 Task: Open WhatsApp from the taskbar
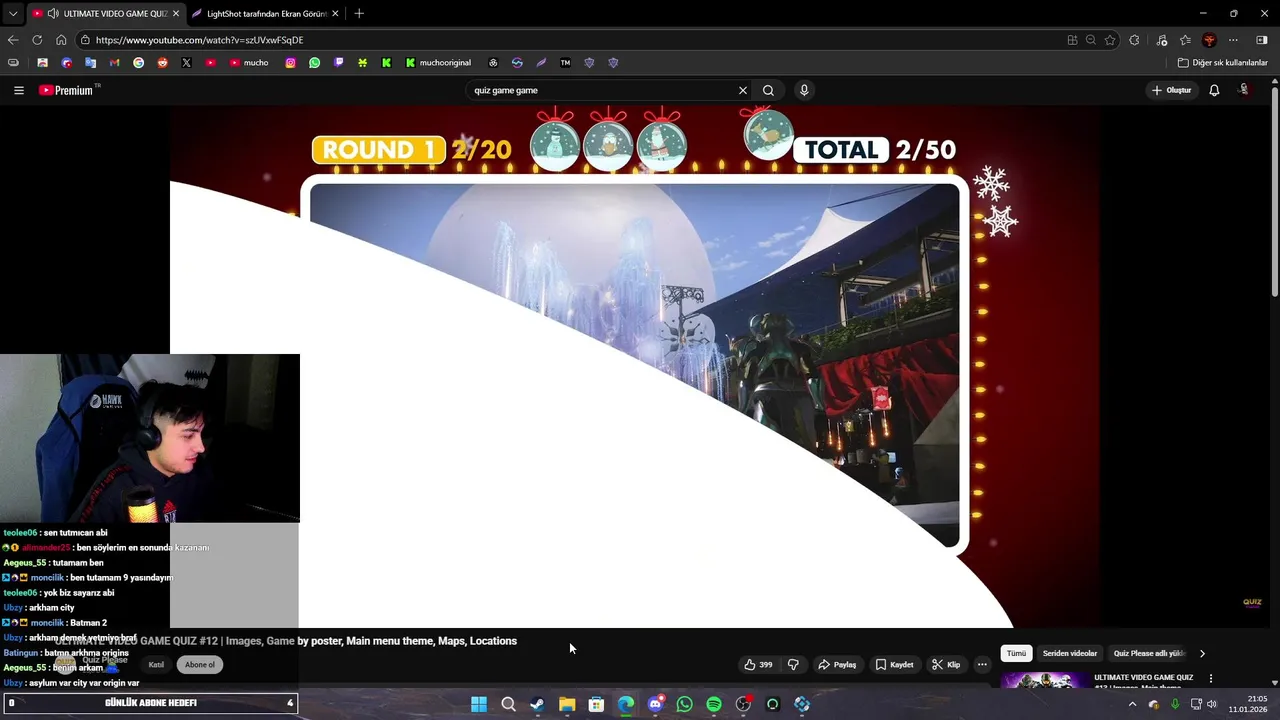[684, 704]
